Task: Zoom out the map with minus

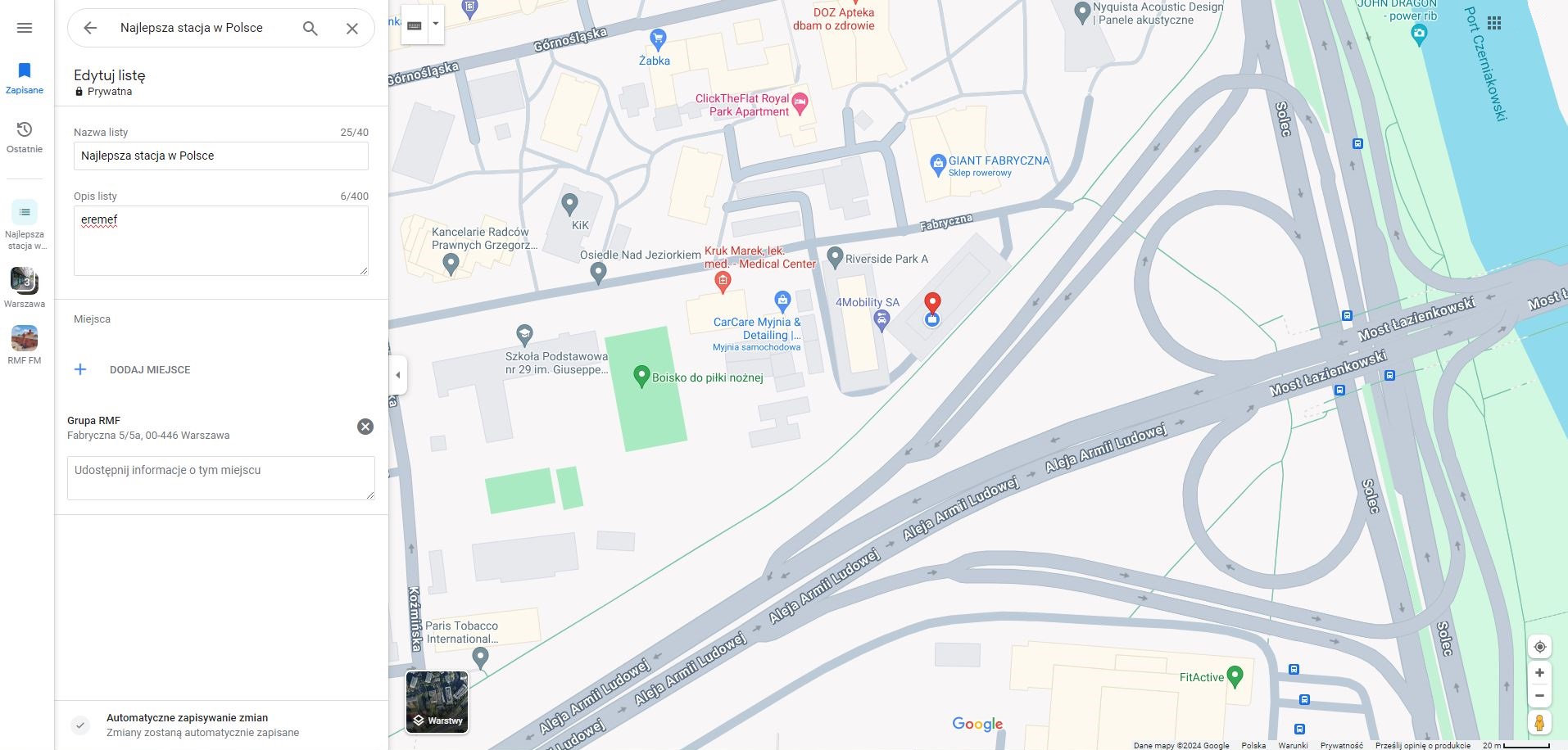Action: click(x=1539, y=696)
